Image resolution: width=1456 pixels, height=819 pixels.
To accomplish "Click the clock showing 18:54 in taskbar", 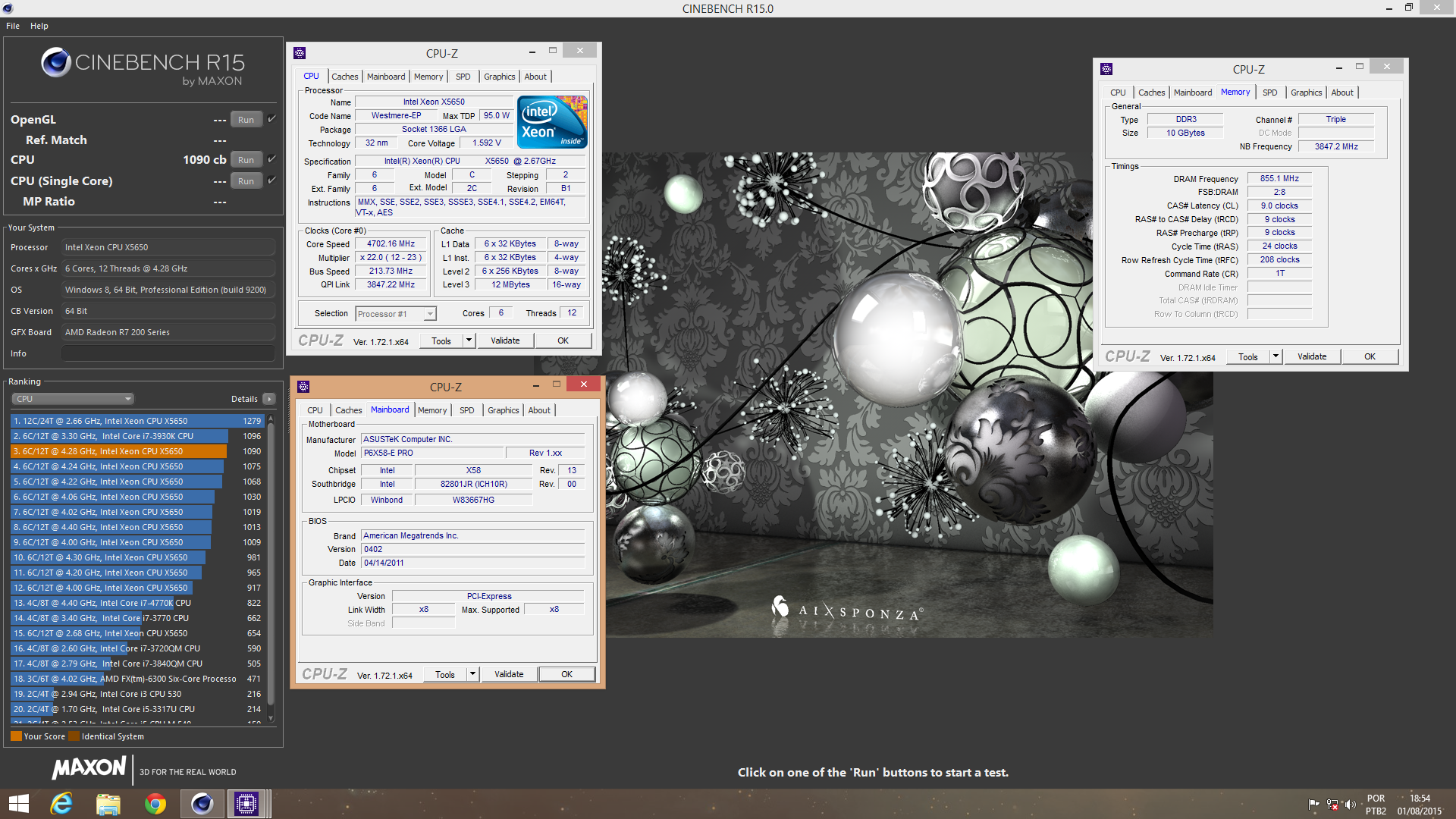I will (x=1420, y=798).
